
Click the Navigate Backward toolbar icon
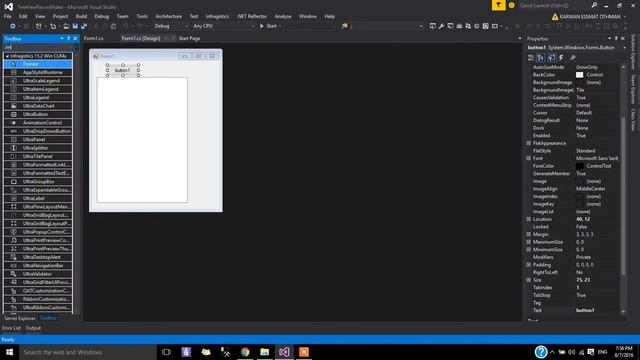tap(13, 26)
